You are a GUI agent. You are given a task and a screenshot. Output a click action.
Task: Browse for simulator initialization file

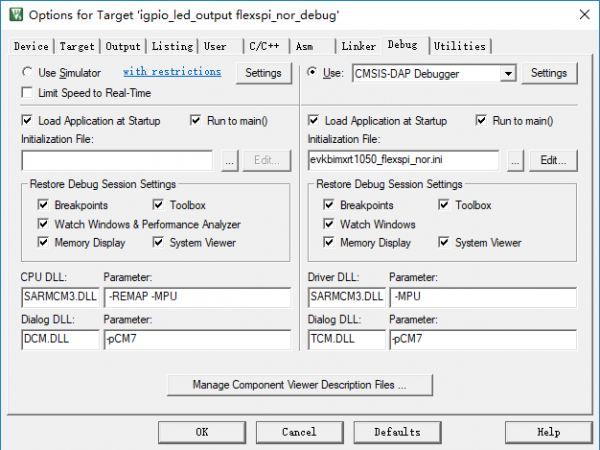point(229,160)
